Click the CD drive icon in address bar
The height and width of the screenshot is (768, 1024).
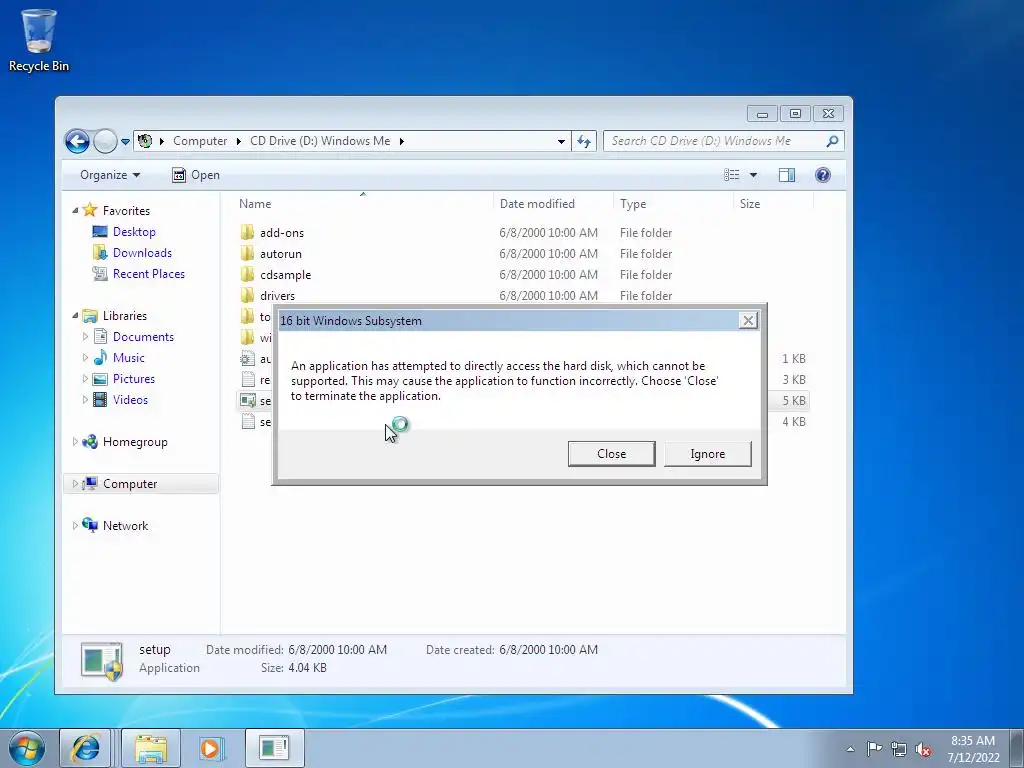[145, 141]
